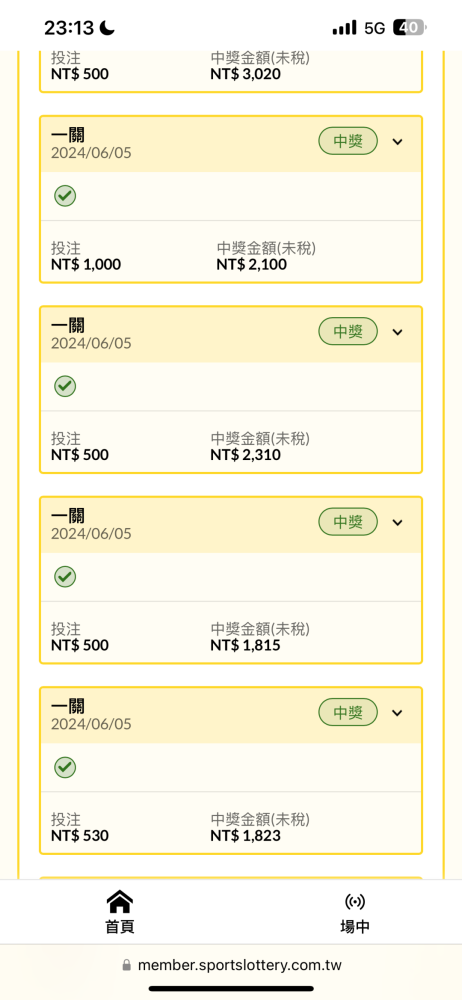
Task: Tap the iOS home indicator bar
Action: coord(231,989)
